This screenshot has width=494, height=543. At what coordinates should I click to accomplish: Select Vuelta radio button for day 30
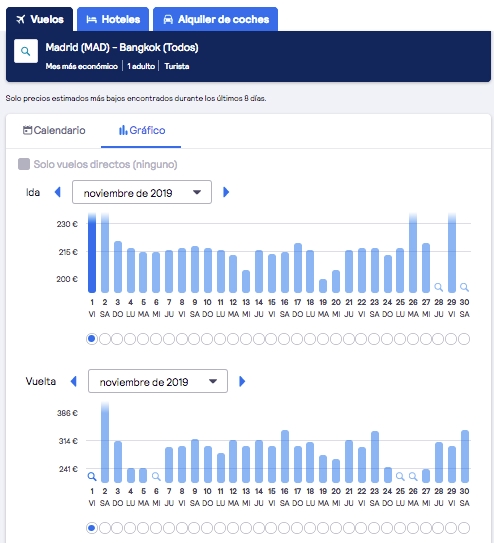pos(464,528)
